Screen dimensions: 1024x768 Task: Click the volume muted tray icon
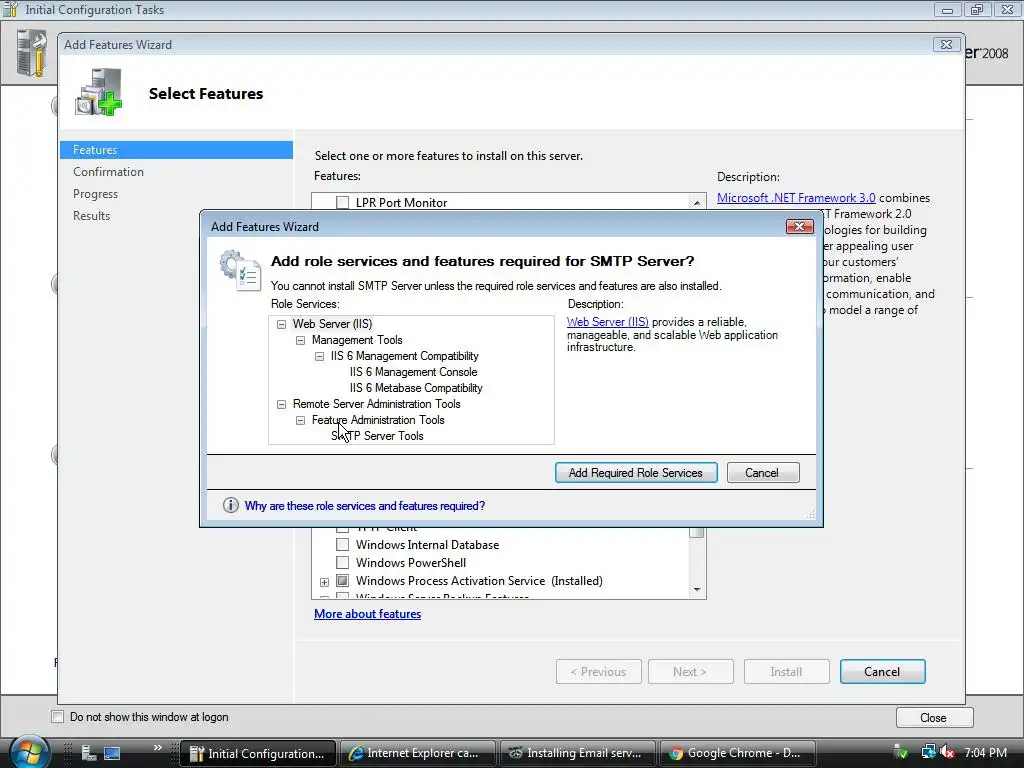947,752
